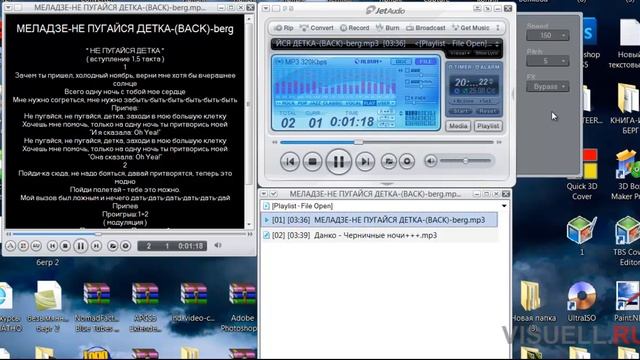This screenshot has height=360, width=640.
Task: Open the playlist window menu arrow
Action: 264,194
